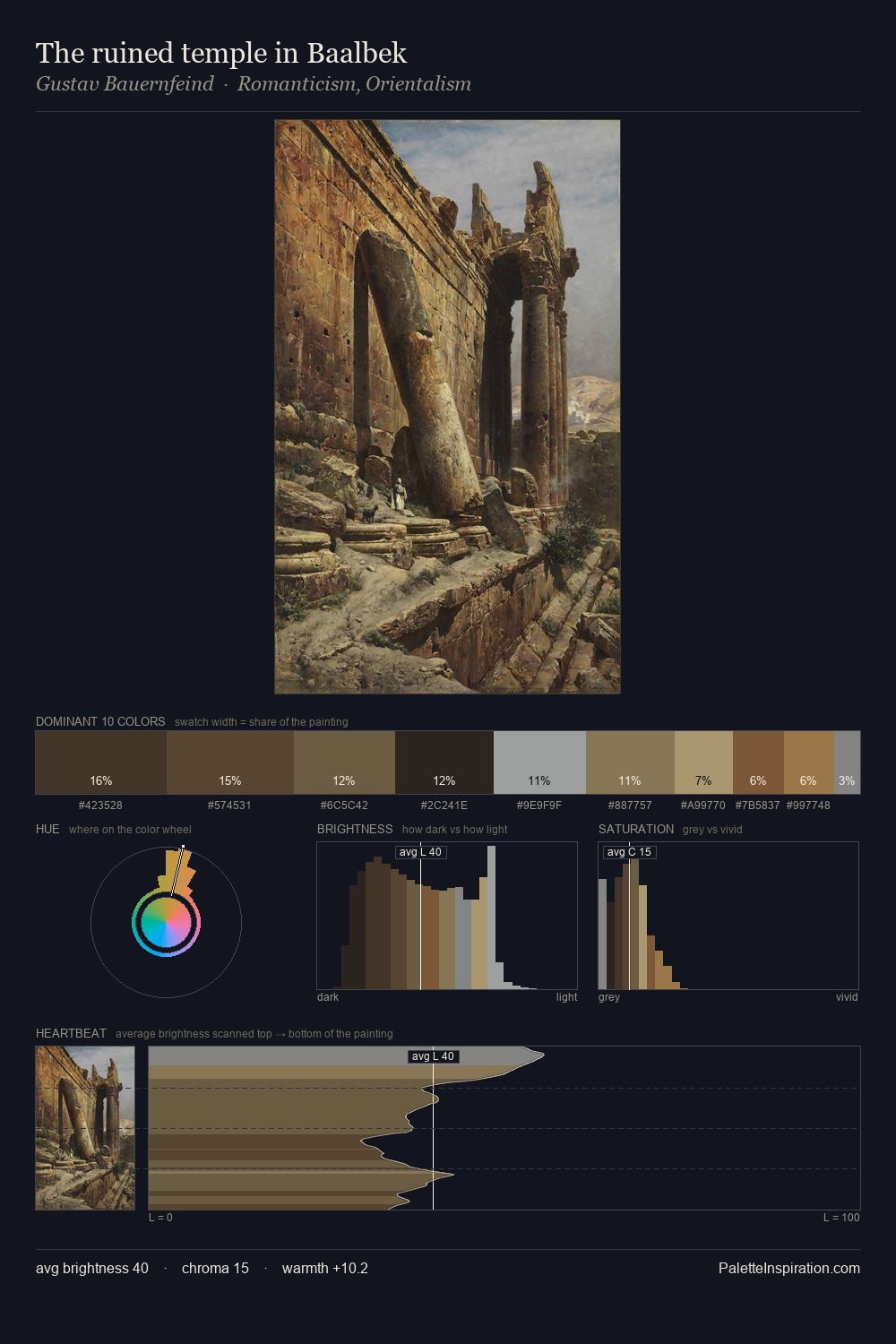Click the BRIGHTNESS section heading
Viewport: 896px width, 1344px height.
click(355, 829)
